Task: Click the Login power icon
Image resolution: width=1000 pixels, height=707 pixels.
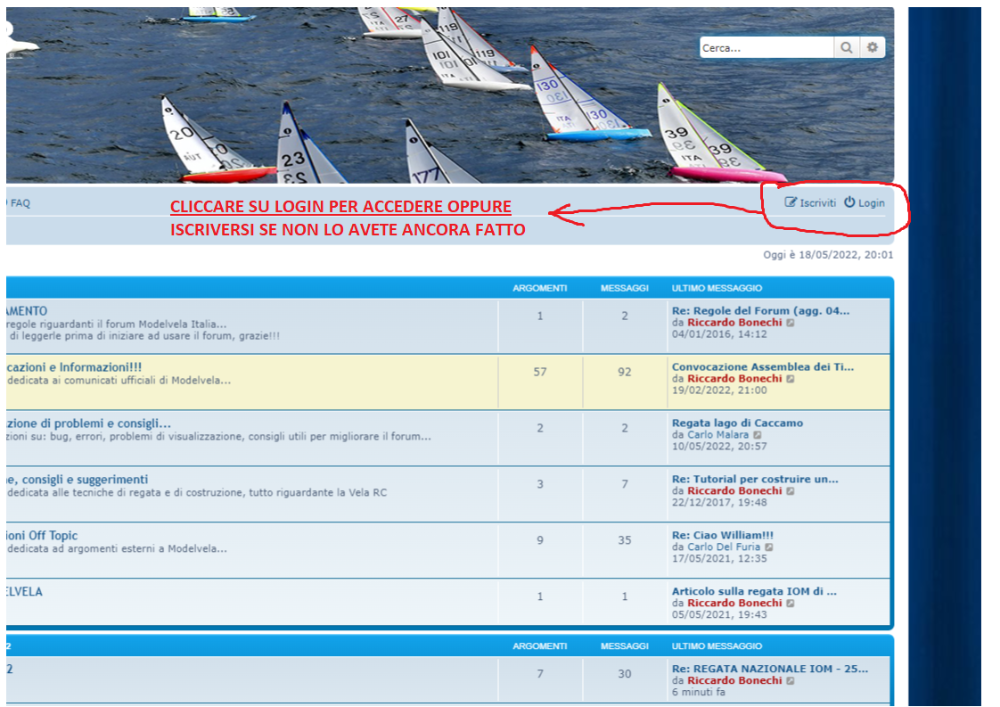Action: 849,203
